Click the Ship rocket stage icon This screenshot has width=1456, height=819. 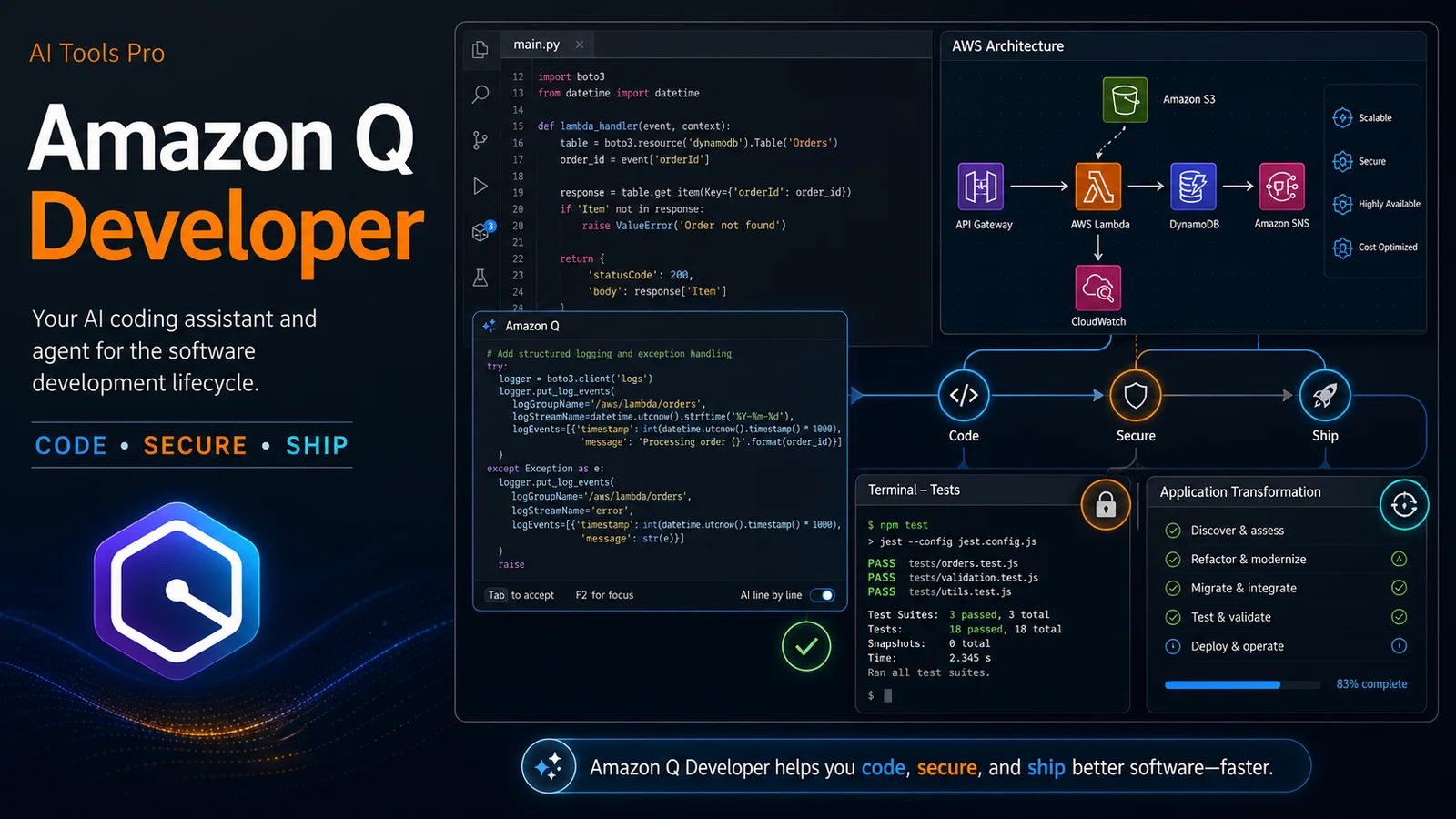coord(1325,395)
